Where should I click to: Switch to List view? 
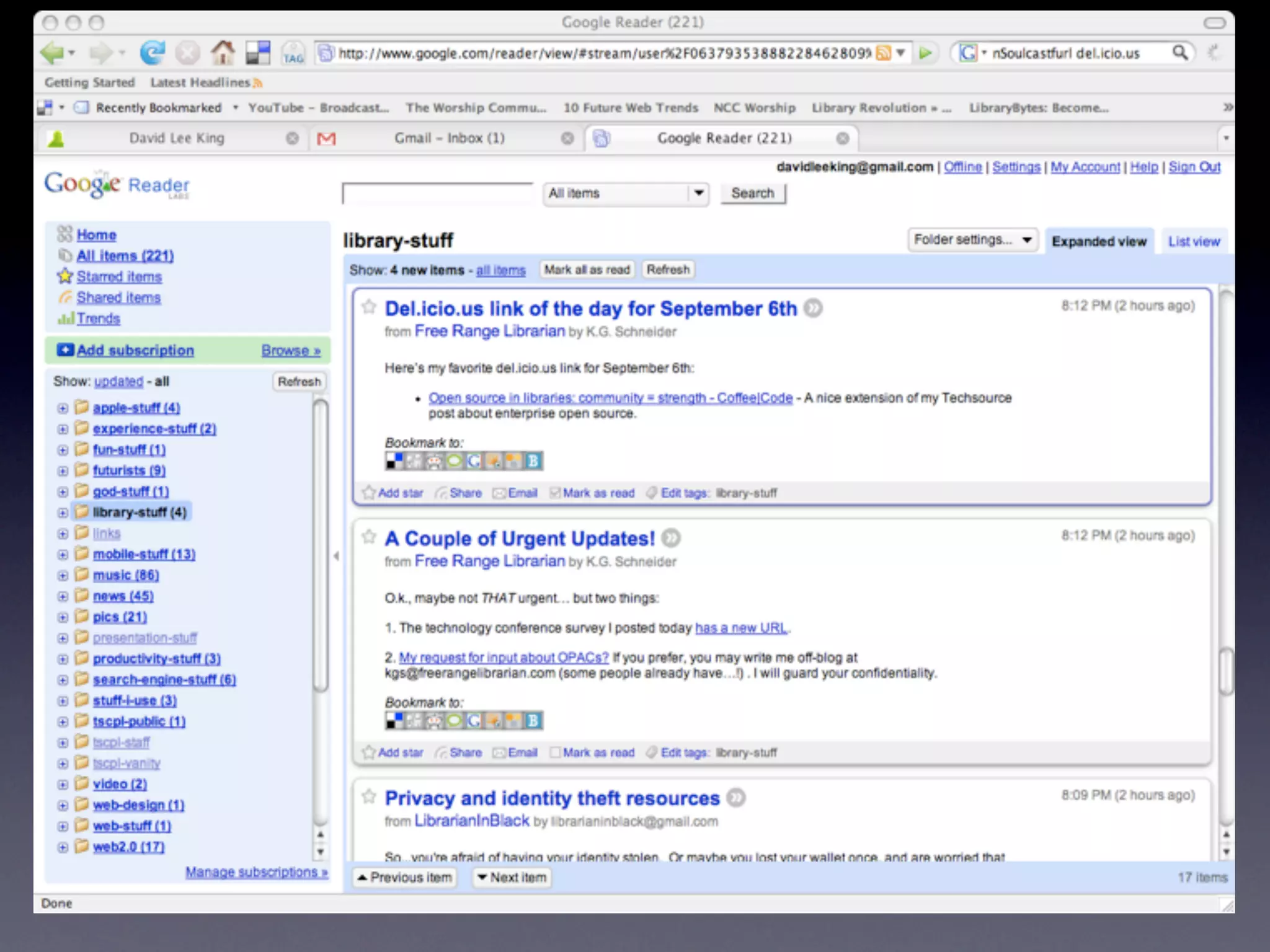(1194, 242)
